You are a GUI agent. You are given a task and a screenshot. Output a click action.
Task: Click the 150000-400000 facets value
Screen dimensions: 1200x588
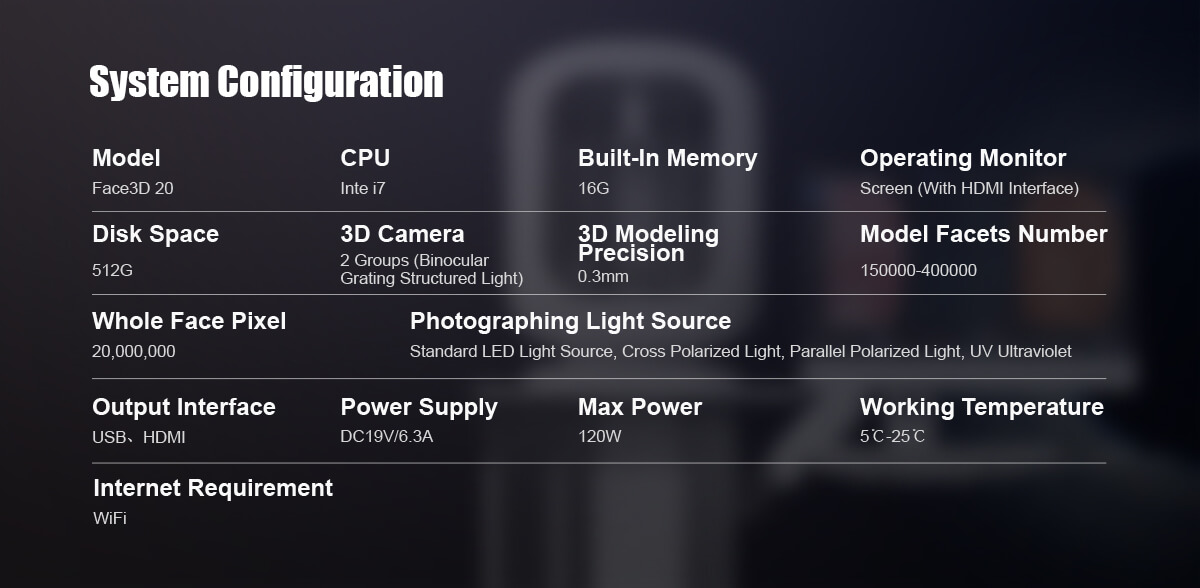pos(918,270)
